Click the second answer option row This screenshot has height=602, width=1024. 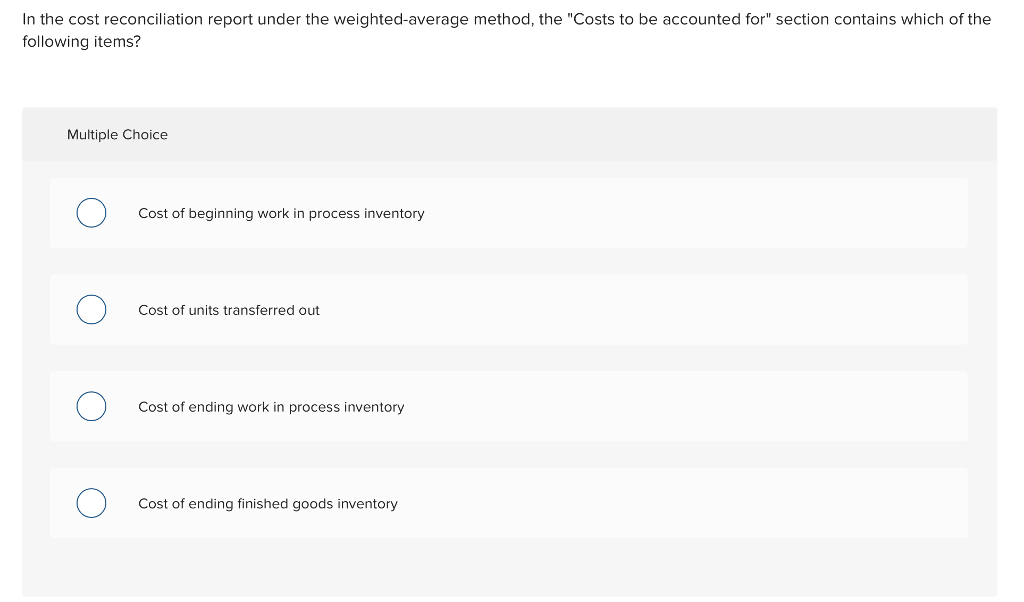point(508,309)
